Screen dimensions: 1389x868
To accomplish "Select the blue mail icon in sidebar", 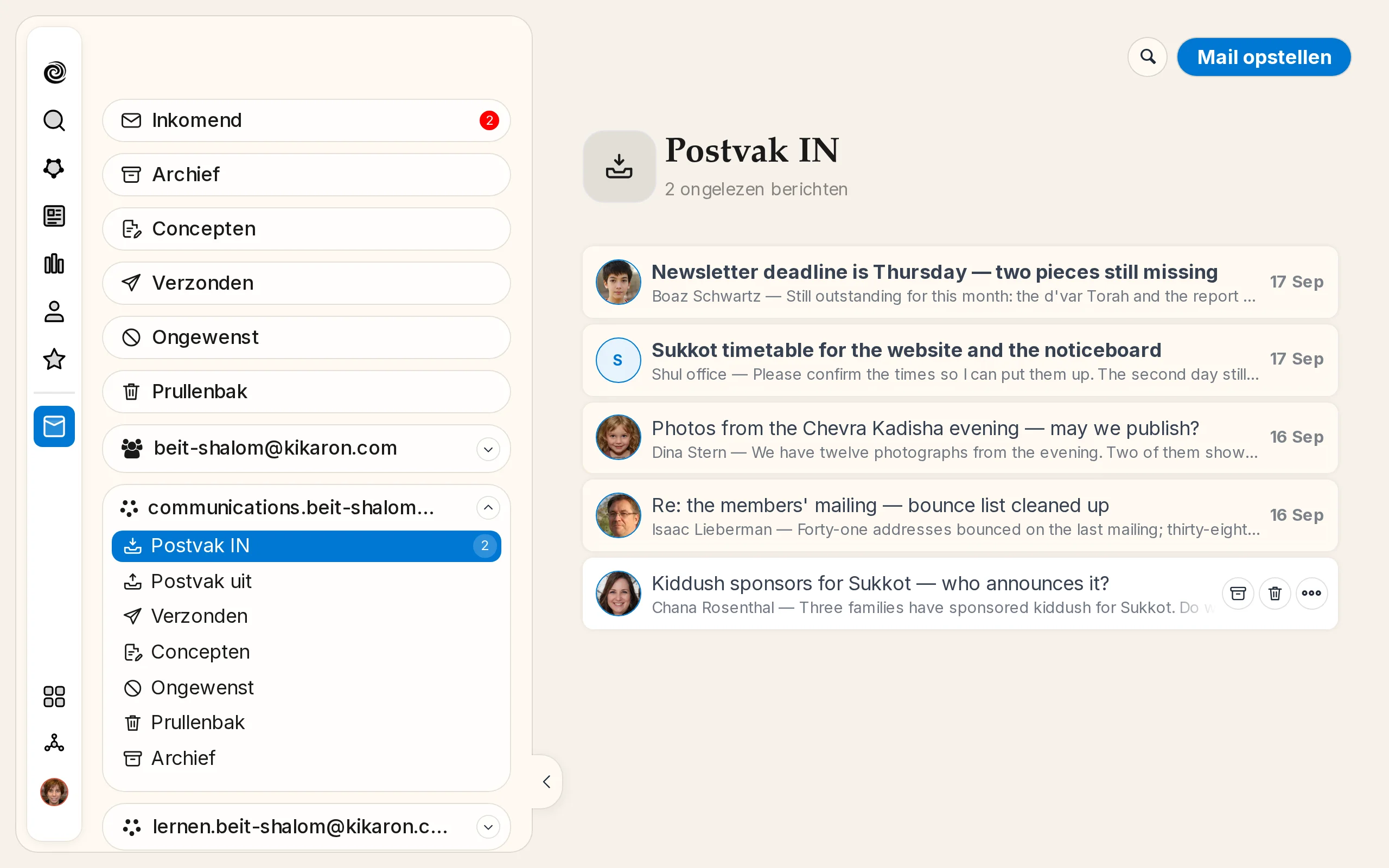I will click(54, 426).
